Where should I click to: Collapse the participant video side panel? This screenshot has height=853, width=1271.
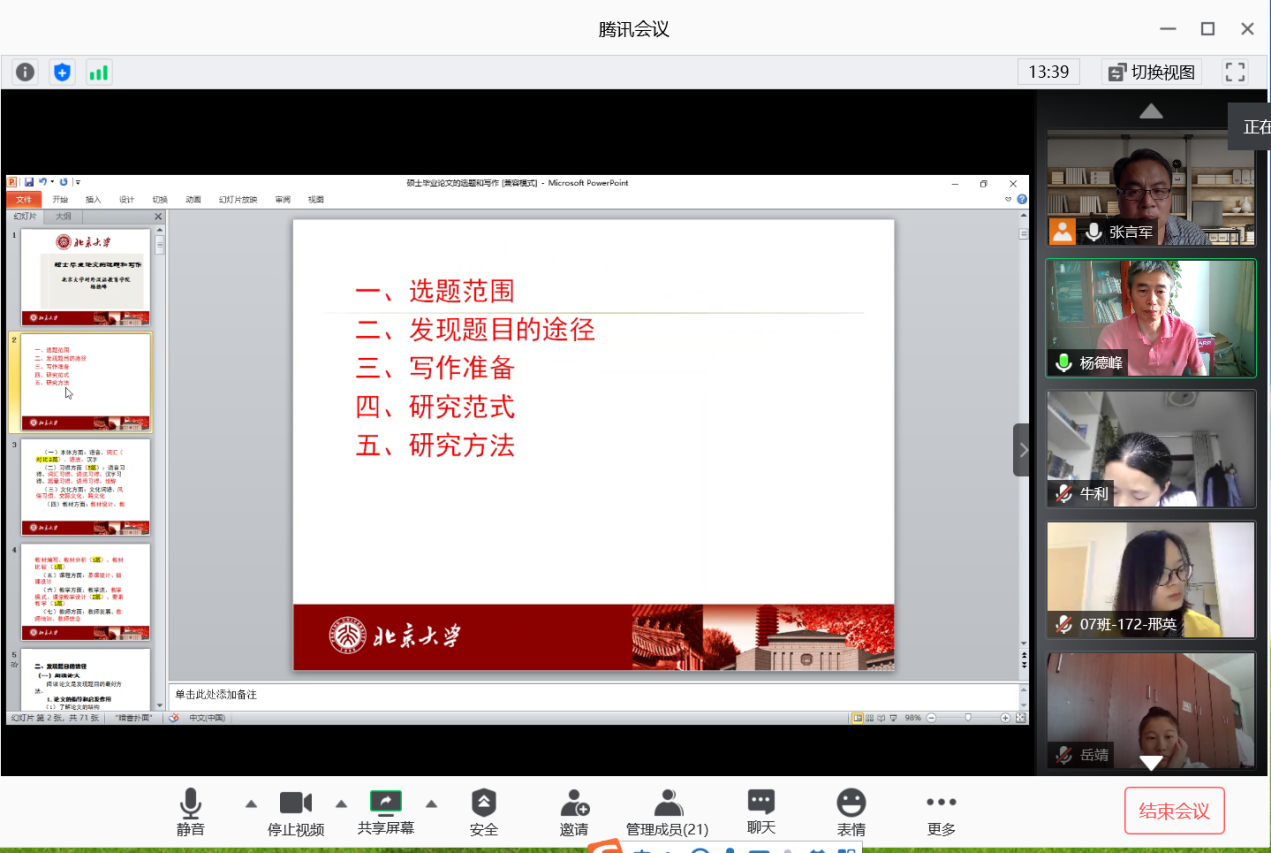1022,450
